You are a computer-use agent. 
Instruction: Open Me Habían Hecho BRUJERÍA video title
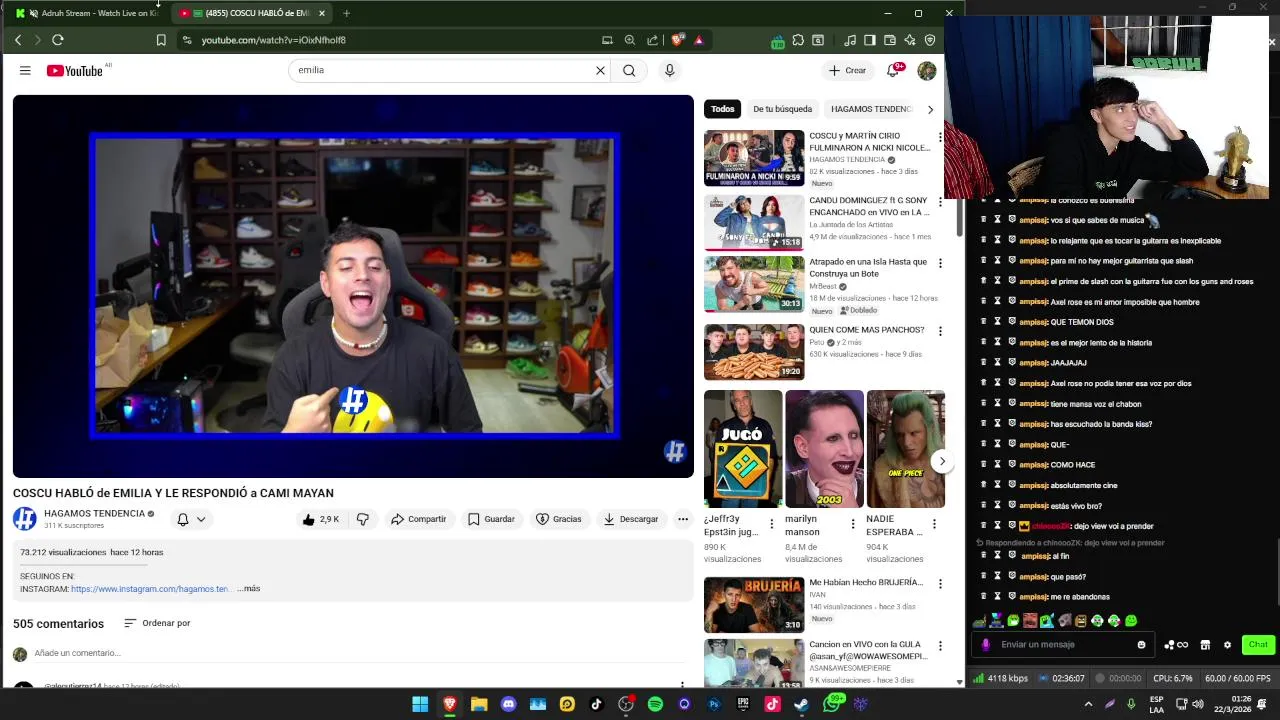coord(866,582)
